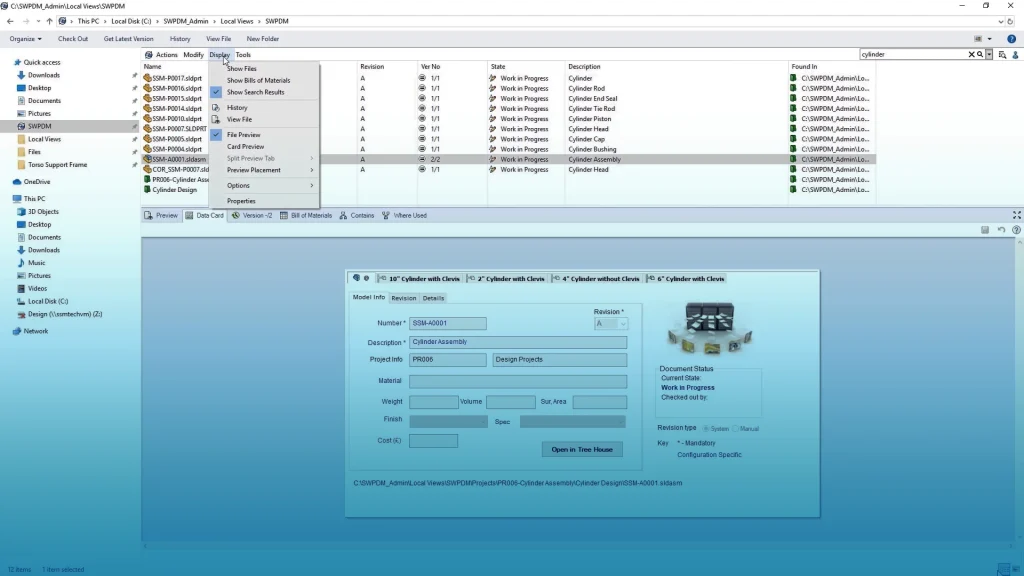Click Get Latest Version in the toolbar
The height and width of the screenshot is (576, 1024).
pyautogui.click(x=128, y=39)
